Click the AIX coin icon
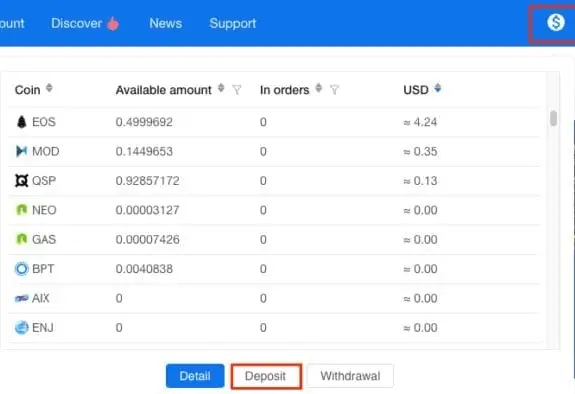This screenshot has width=575, height=394. coord(22,298)
